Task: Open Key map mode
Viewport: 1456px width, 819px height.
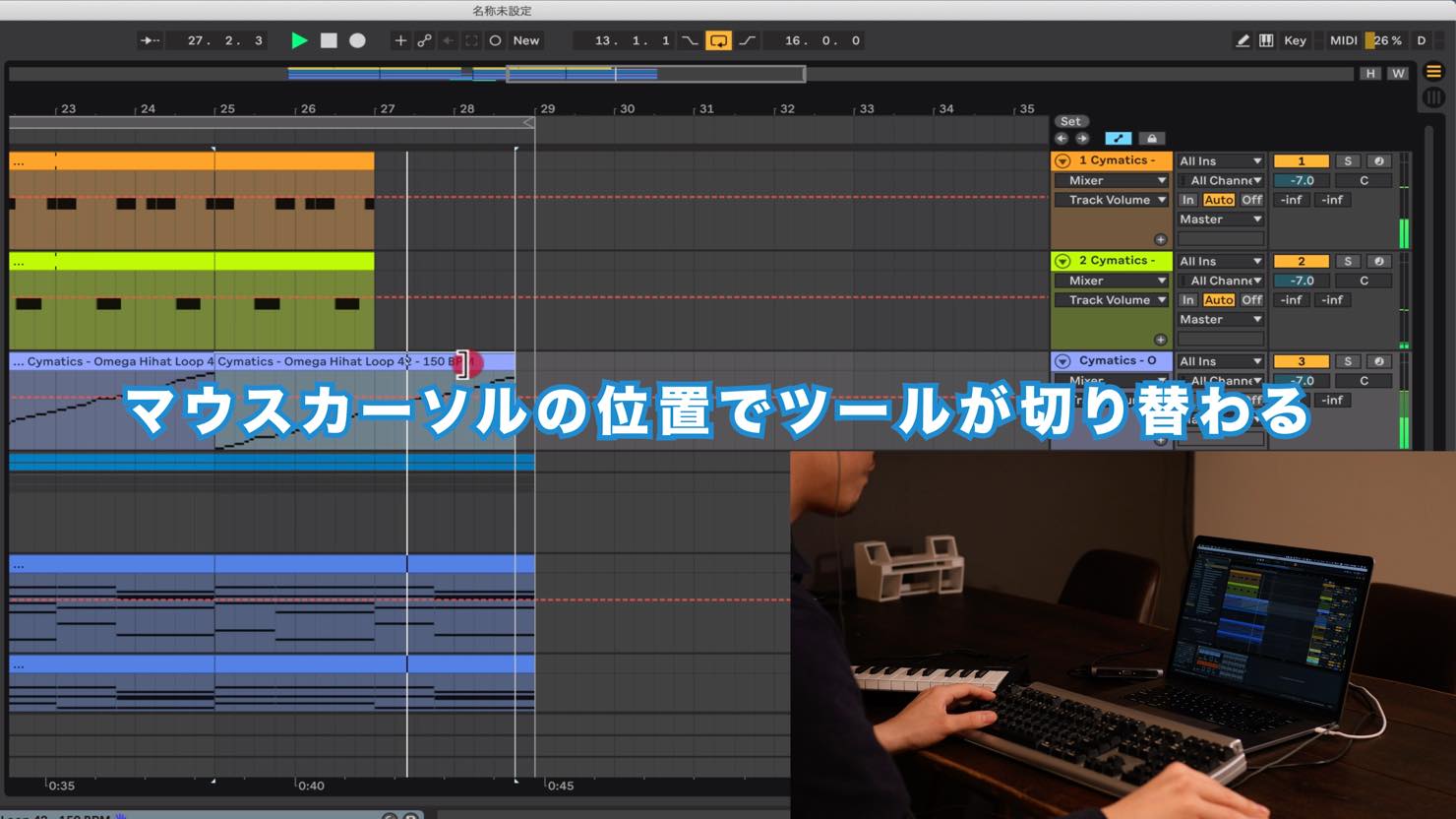Action: pos(1295,40)
